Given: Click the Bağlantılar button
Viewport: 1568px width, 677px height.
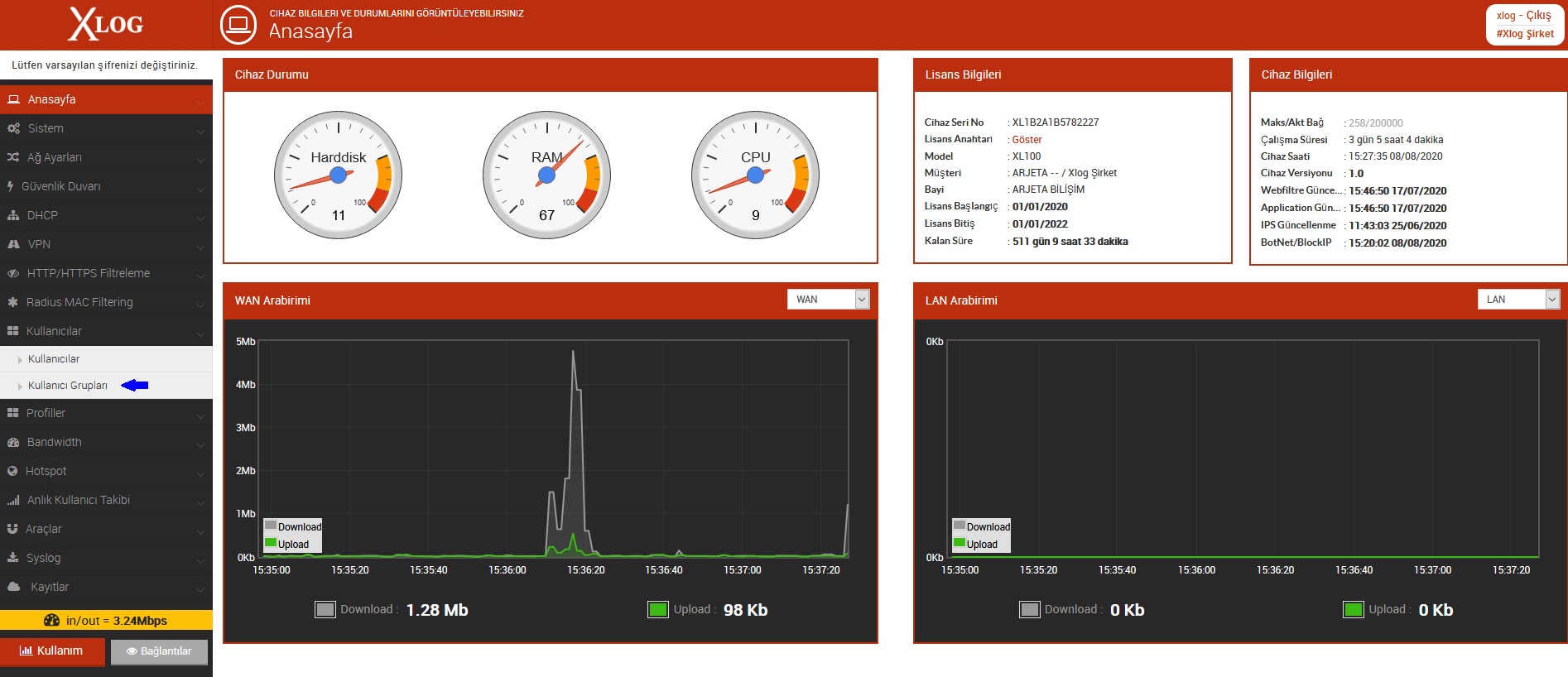Looking at the screenshot, I should 159,651.
